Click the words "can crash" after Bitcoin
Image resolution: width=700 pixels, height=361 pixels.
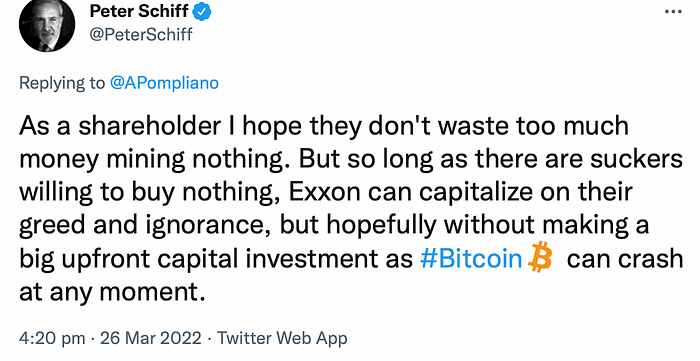[x=625, y=259]
